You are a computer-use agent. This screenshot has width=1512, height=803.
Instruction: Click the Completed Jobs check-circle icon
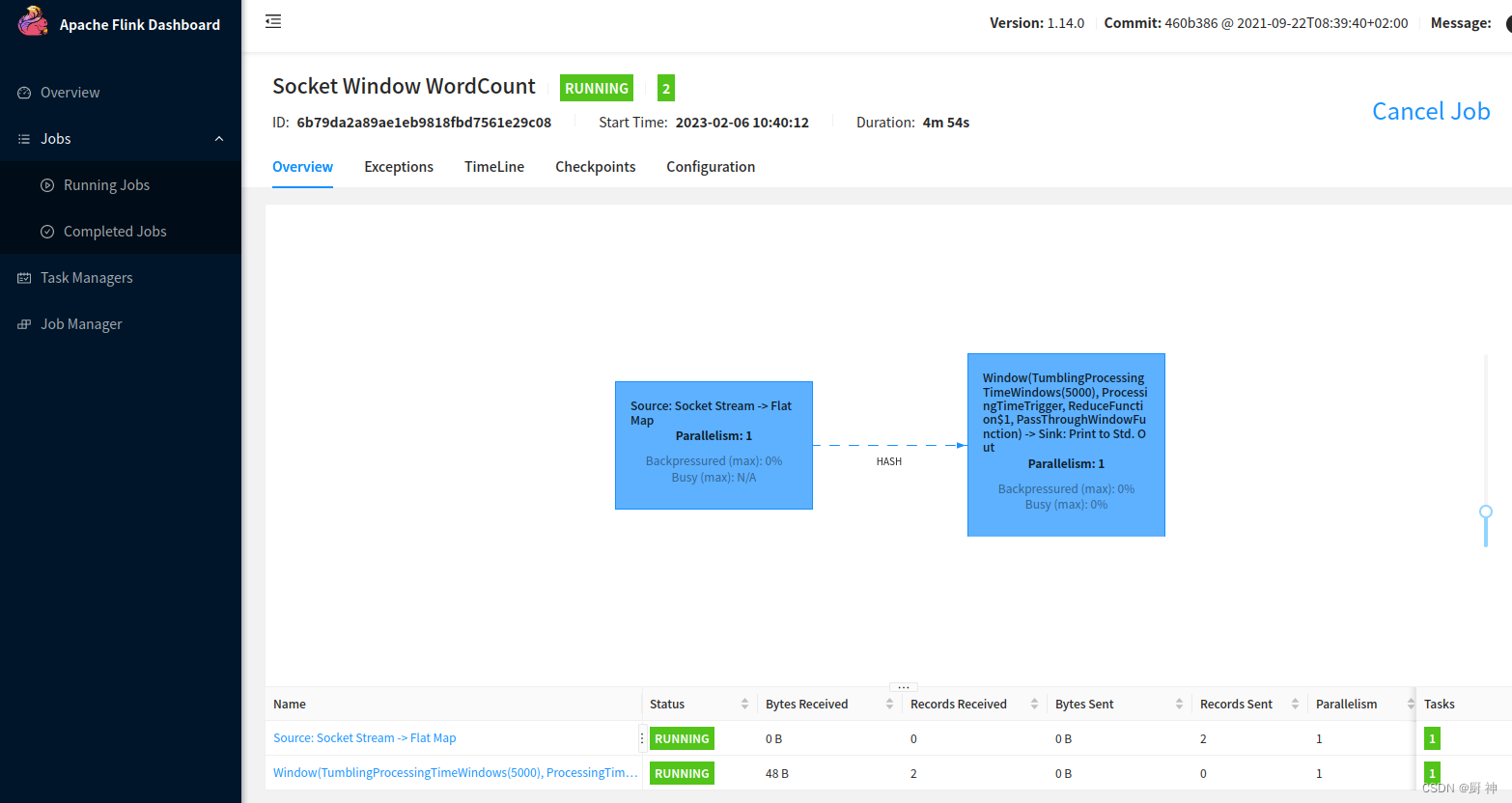tap(47, 232)
